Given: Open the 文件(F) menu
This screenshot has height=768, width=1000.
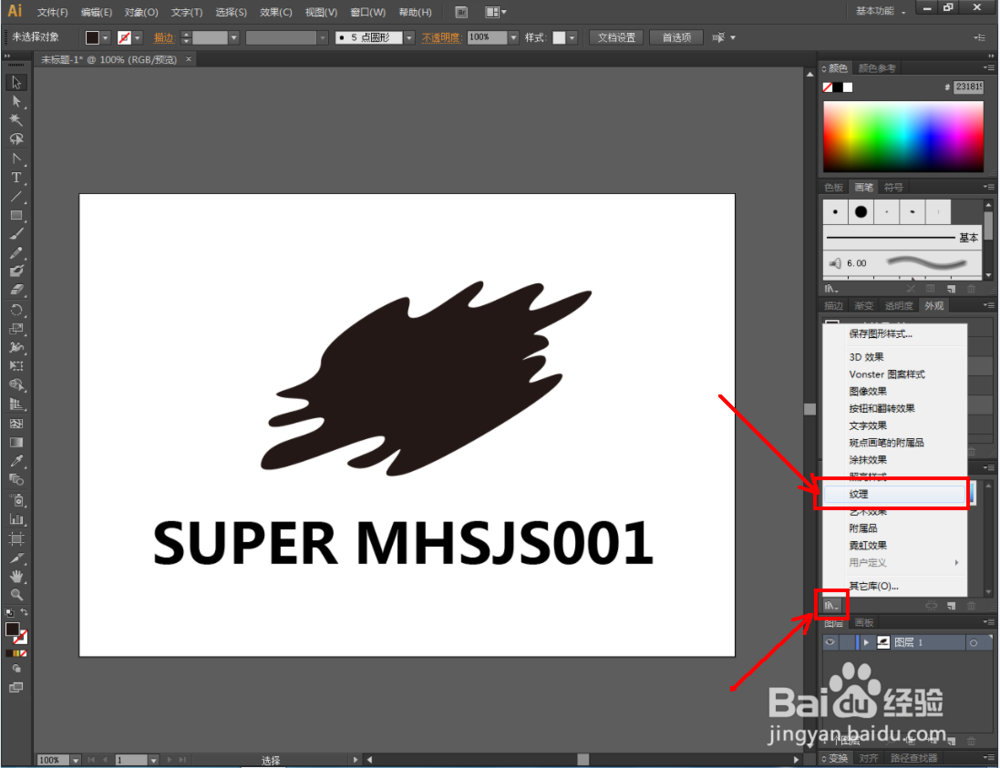Looking at the screenshot, I should click(52, 12).
